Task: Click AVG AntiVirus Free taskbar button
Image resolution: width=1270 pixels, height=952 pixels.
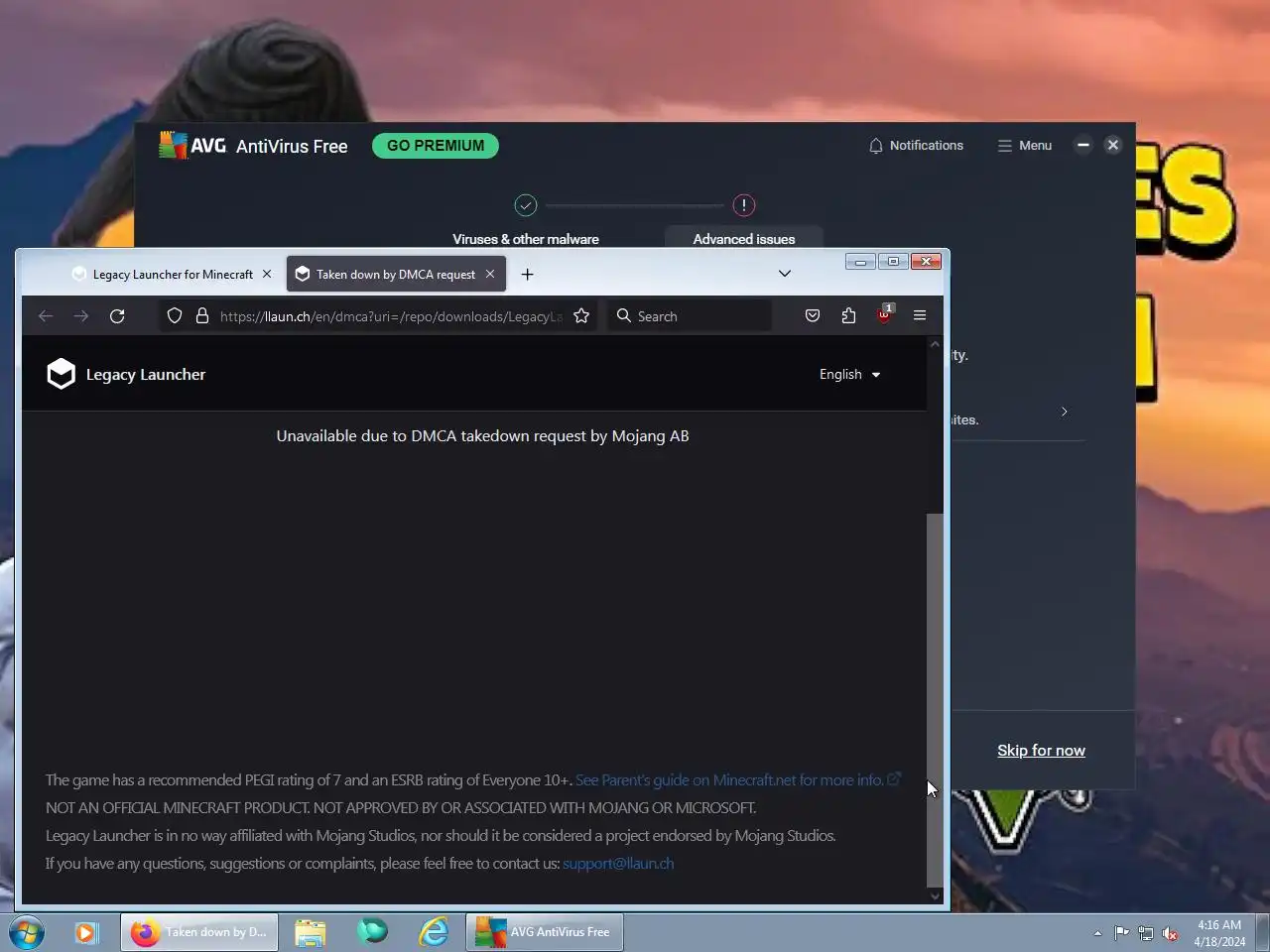Action: [x=545, y=932]
